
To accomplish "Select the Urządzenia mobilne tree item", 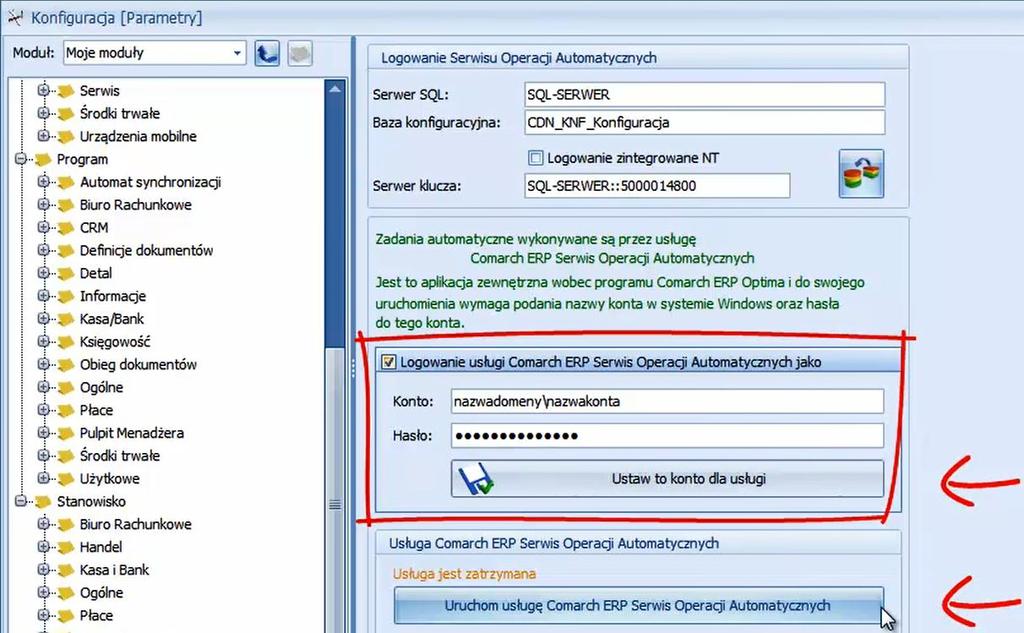I will click(x=138, y=137).
